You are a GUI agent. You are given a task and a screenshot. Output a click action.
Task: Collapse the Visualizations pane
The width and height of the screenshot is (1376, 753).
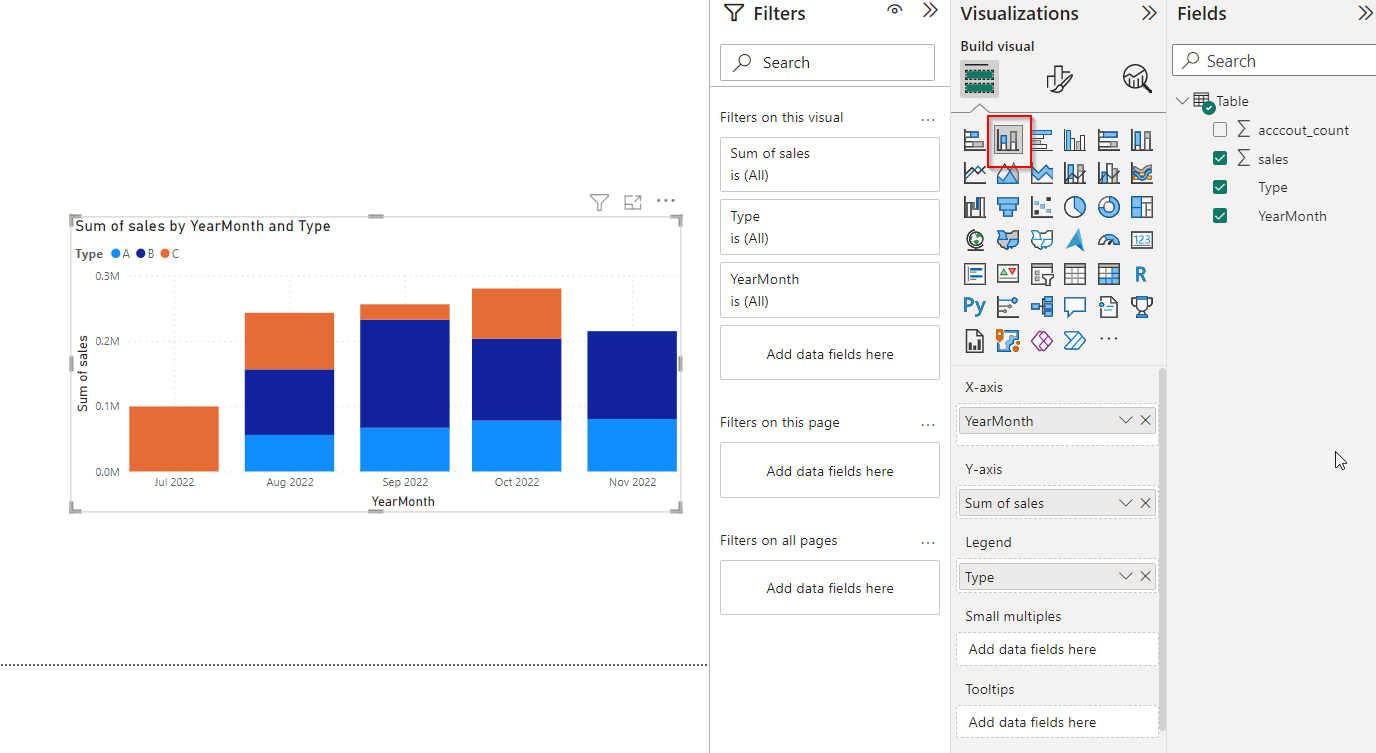tap(1149, 13)
